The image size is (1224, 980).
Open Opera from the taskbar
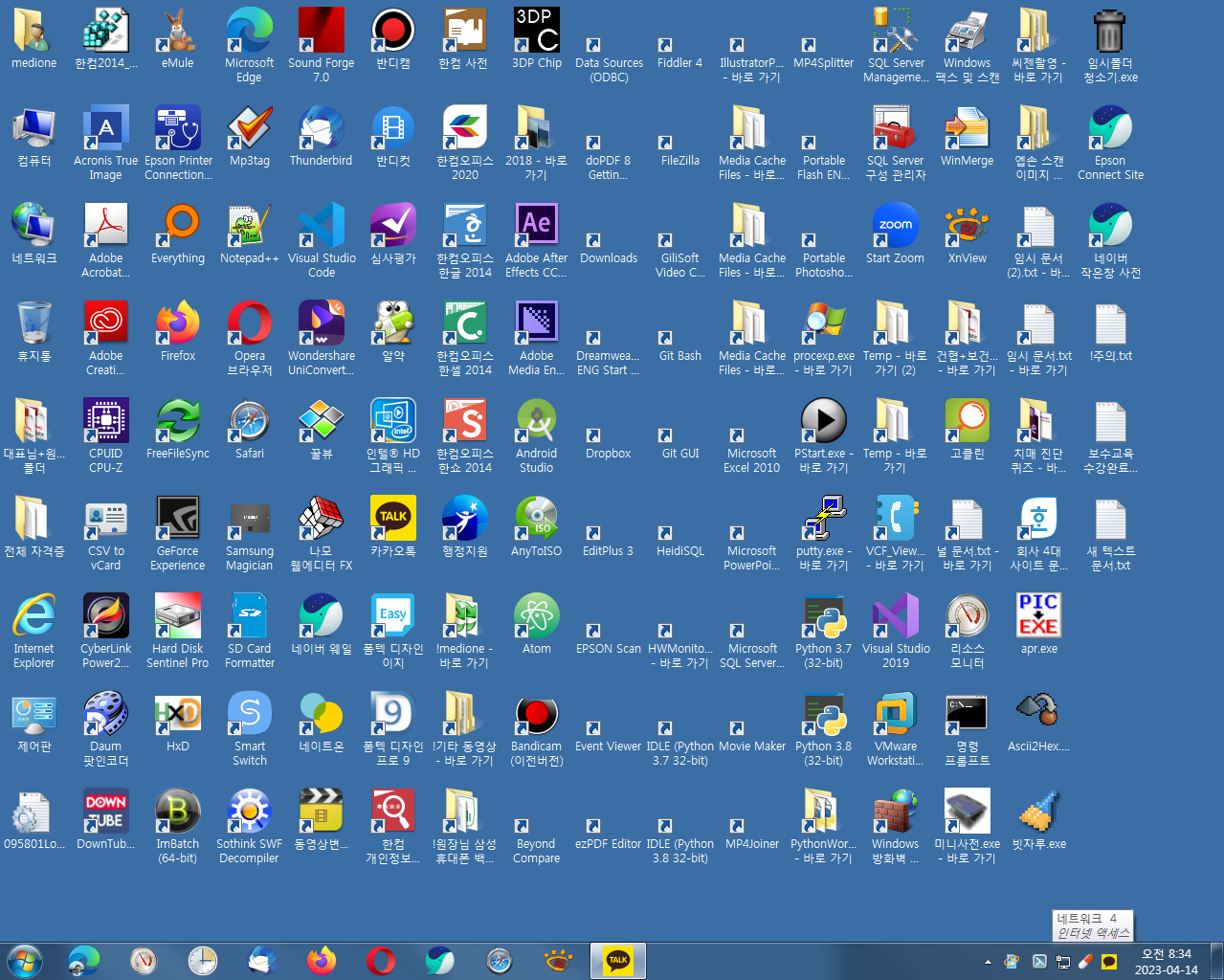click(381, 960)
